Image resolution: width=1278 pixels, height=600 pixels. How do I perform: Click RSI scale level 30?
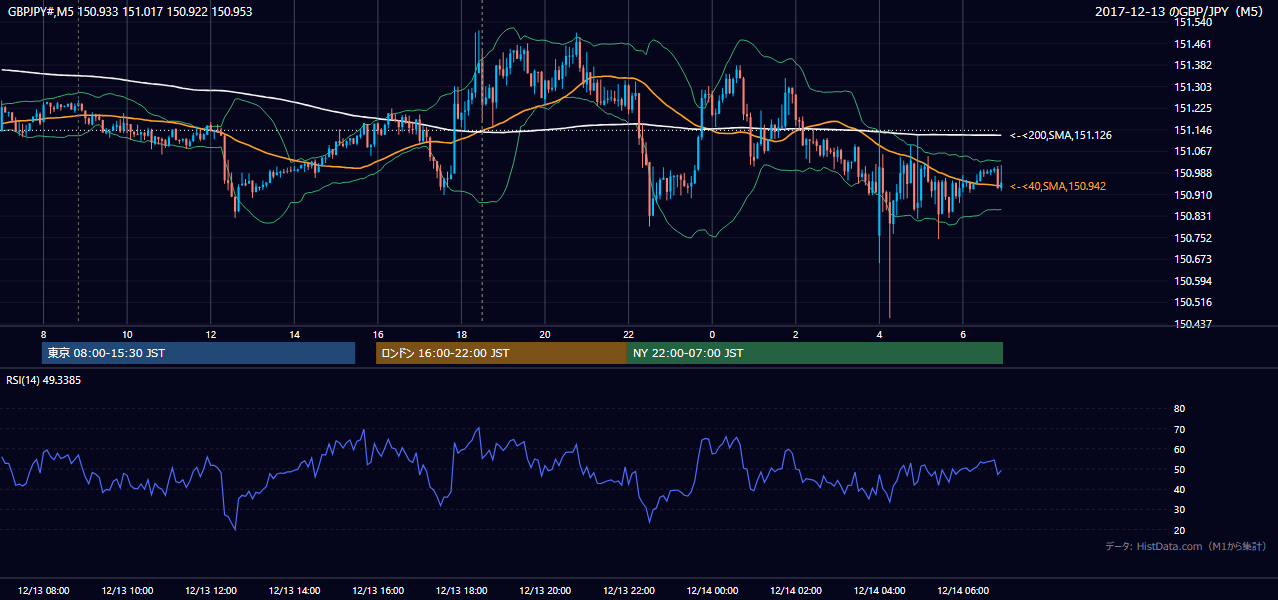pyautogui.click(x=1179, y=510)
